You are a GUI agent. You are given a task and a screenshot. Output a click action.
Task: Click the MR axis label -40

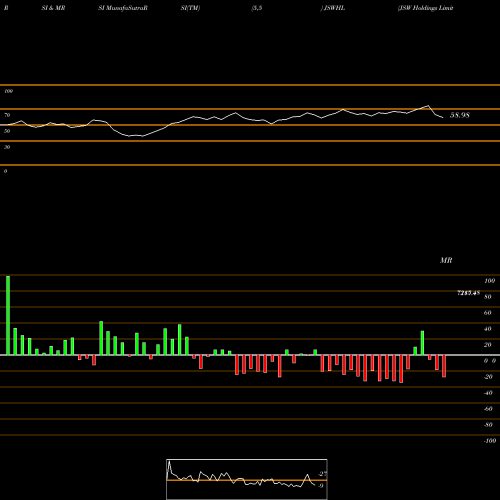click(x=488, y=393)
